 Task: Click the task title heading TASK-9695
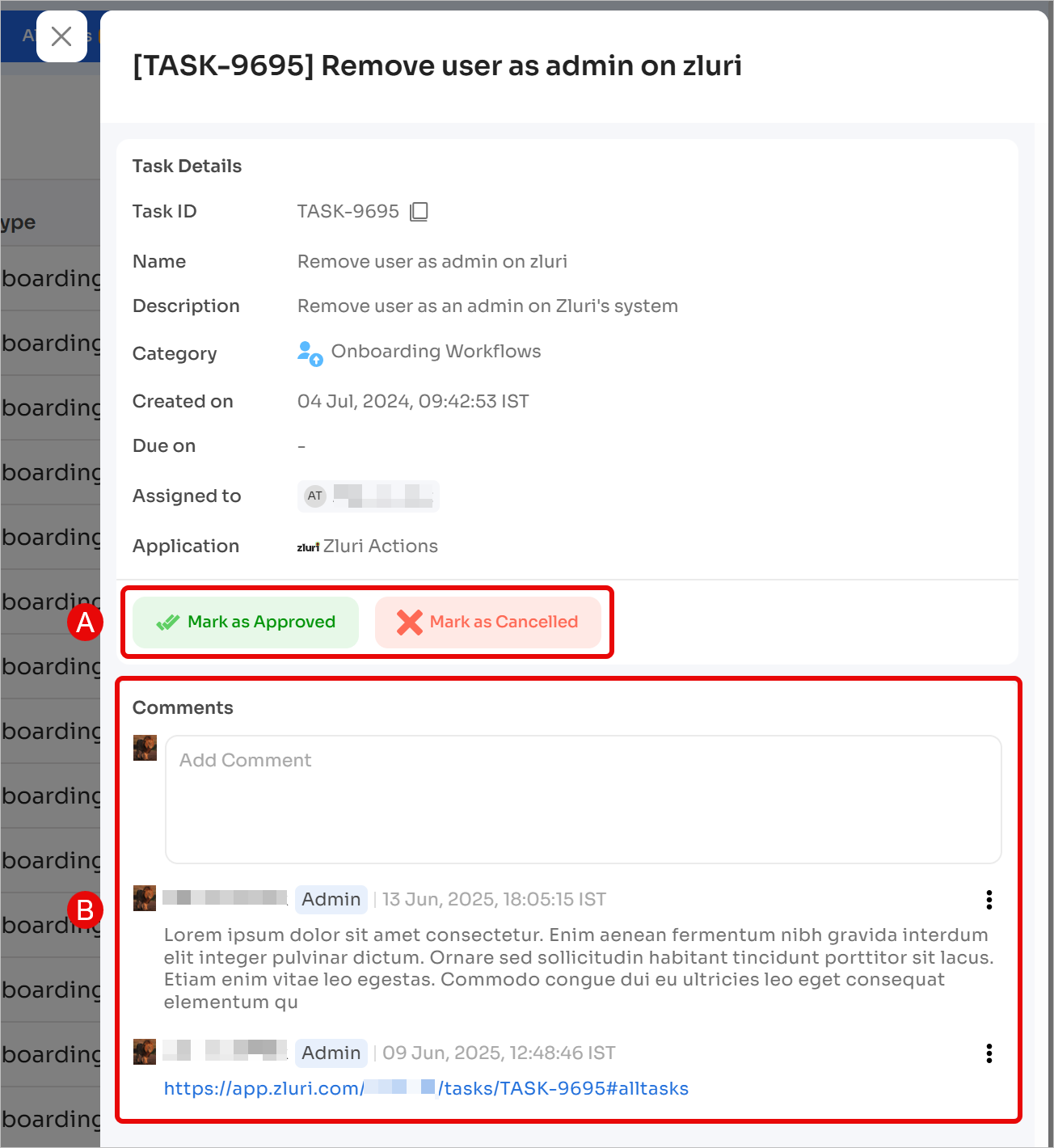coord(437,65)
